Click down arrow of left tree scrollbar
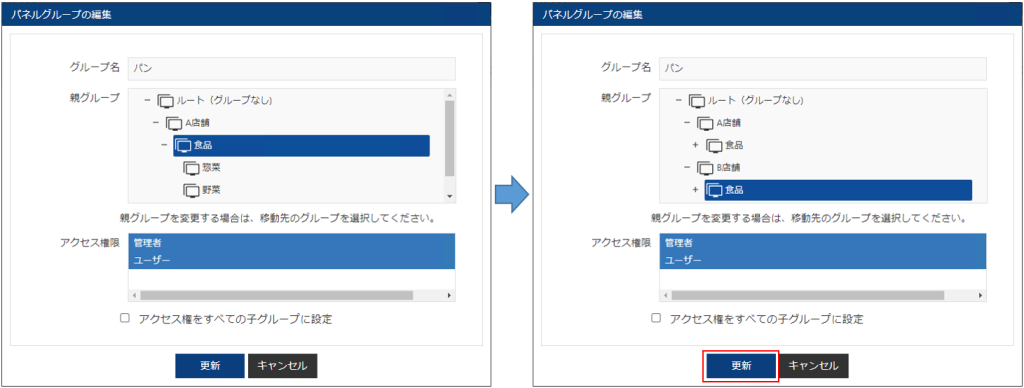This screenshot has height=388, width=1024. pos(449,197)
